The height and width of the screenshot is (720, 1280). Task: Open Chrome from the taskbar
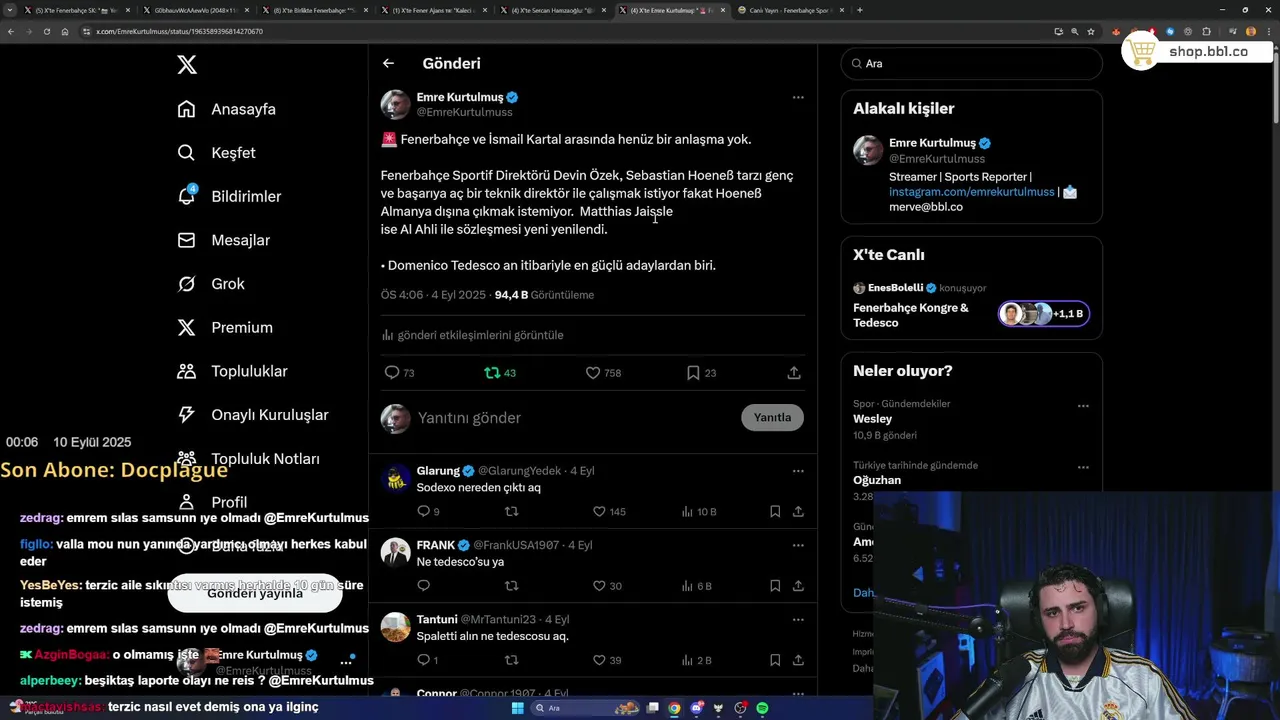click(x=674, y=708)
